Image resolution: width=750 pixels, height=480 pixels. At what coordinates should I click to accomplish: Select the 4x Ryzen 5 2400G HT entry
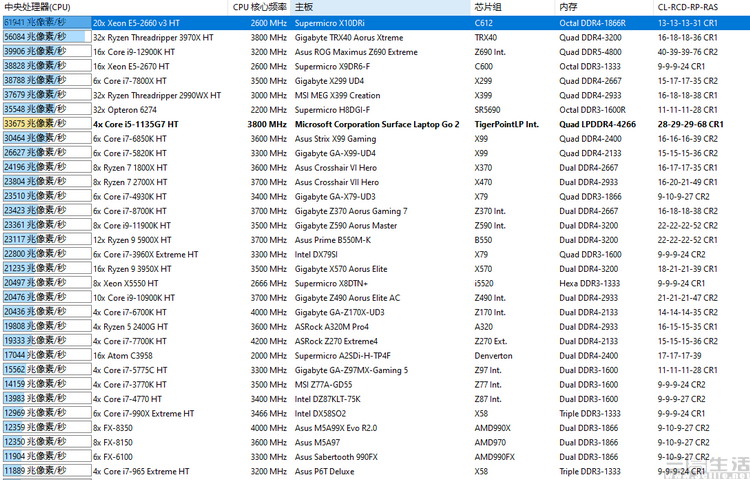click(130, 327)
